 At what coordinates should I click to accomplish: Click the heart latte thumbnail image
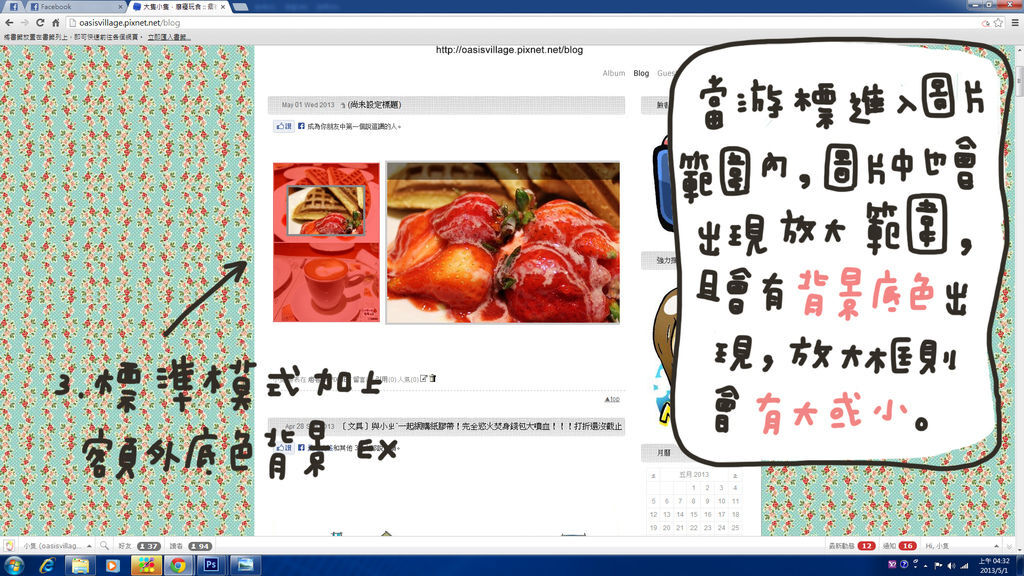pos(326,282)
